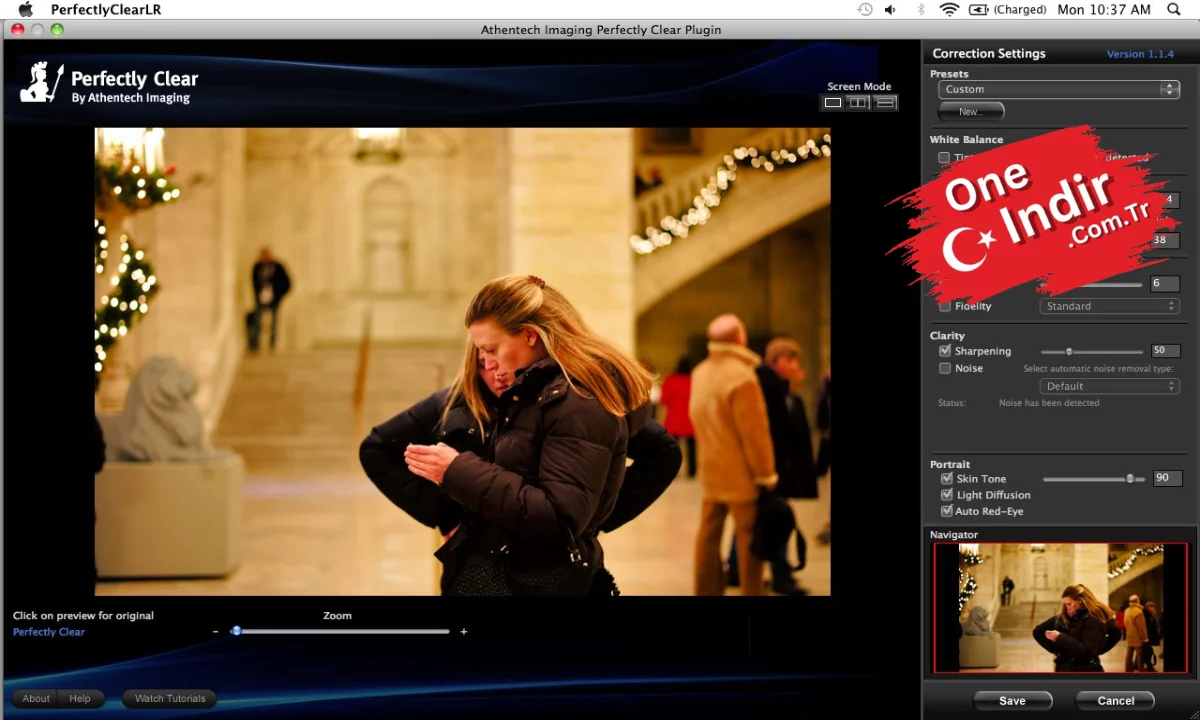Click the Sharpening value field showing 50
Screen dimensions: 1200x720
coord(1165,351)
